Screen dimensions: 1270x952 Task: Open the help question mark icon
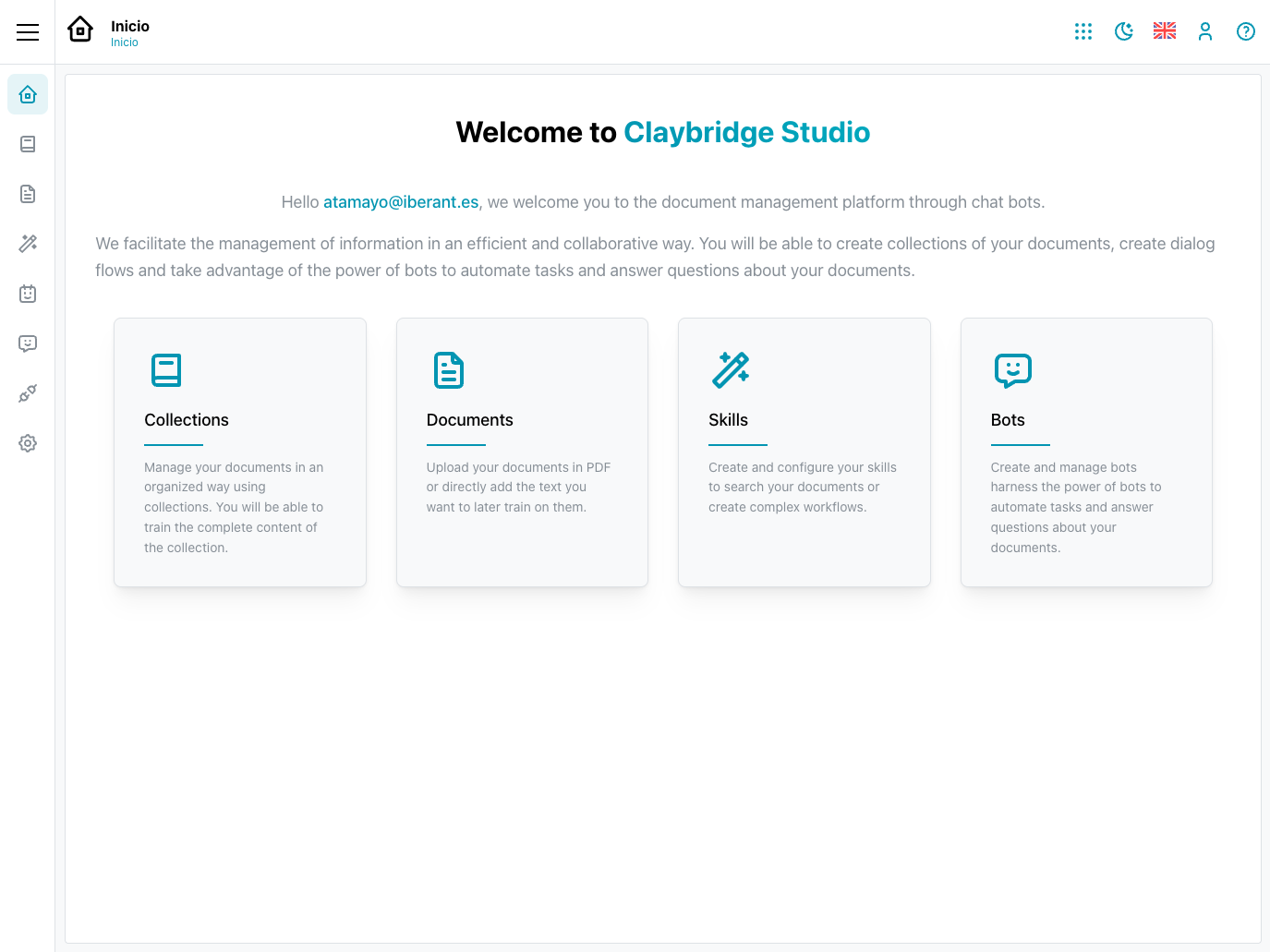tap(1246, 31)
